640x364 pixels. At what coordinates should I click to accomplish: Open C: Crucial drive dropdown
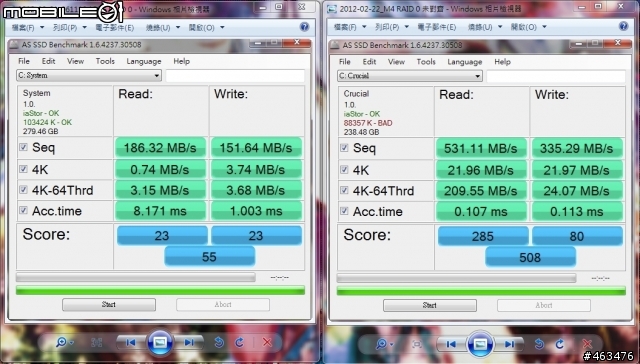pyautogui.click(x=410, y=76)
